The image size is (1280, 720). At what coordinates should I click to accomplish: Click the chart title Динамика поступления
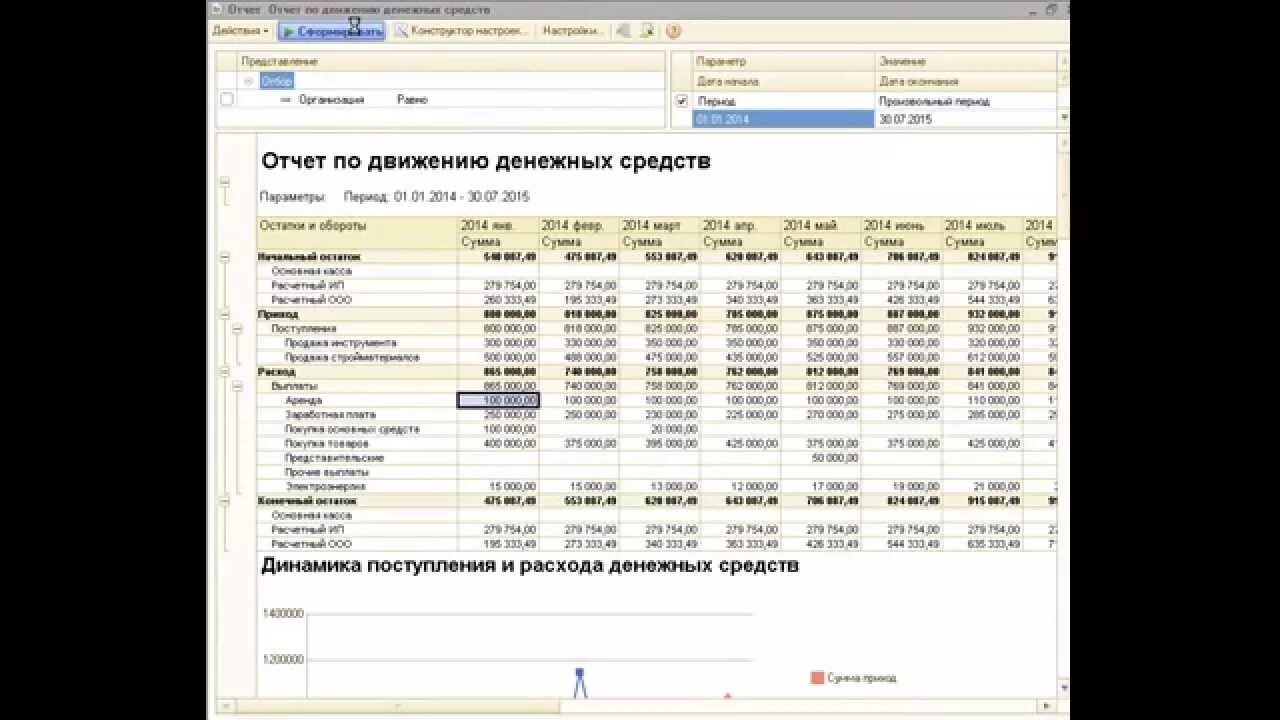point(529,565)
